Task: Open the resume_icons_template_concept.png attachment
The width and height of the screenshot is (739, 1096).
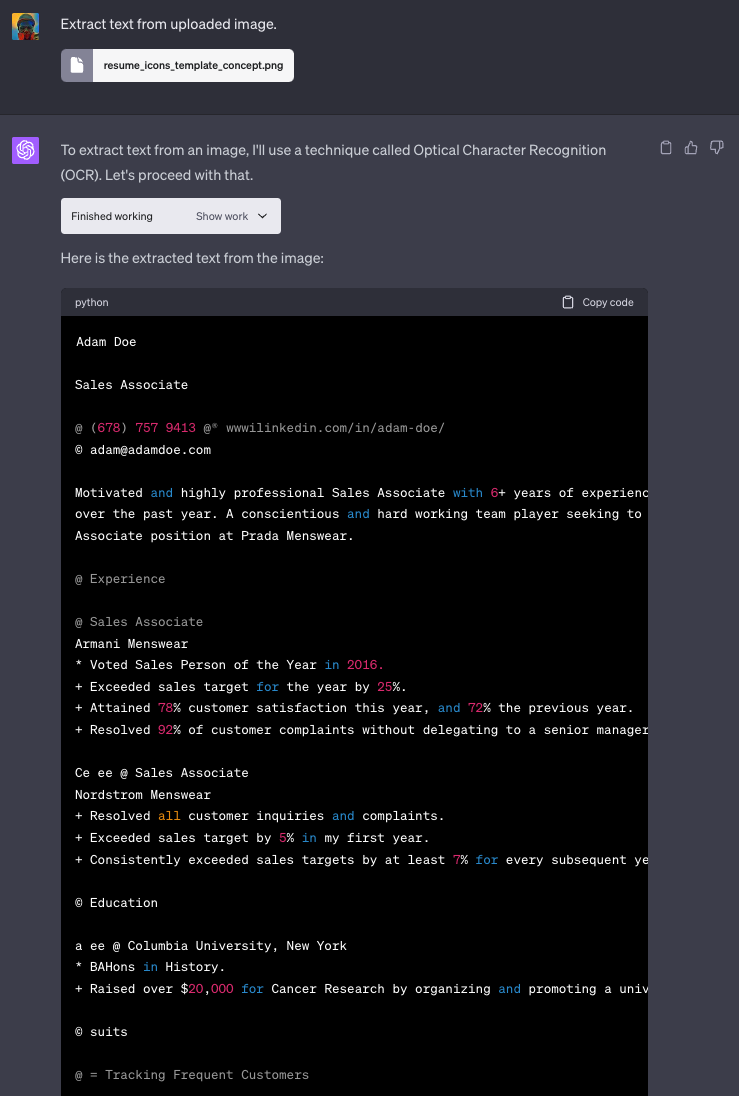Action: click(193, 66)
